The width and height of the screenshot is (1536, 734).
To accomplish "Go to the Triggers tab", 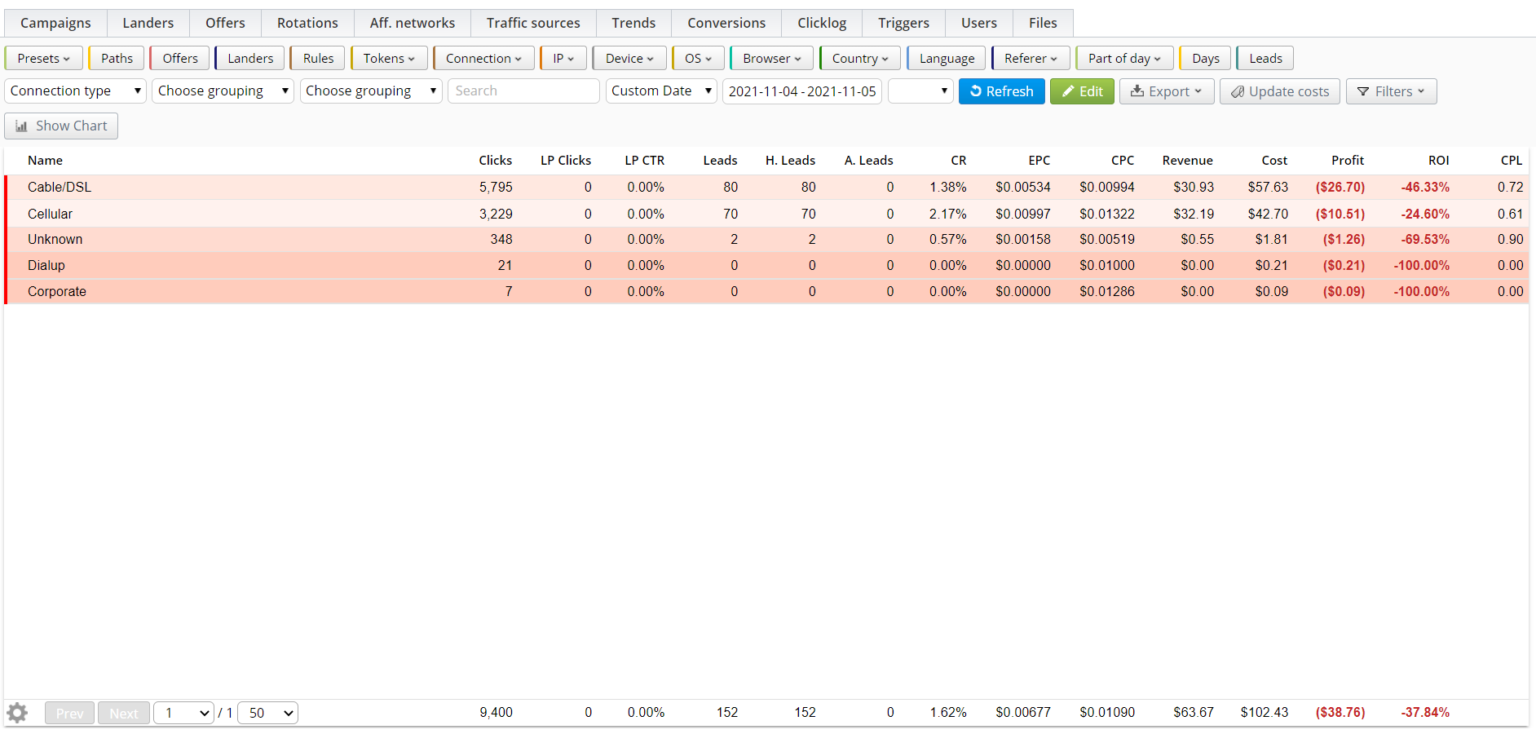I will 904,23.
